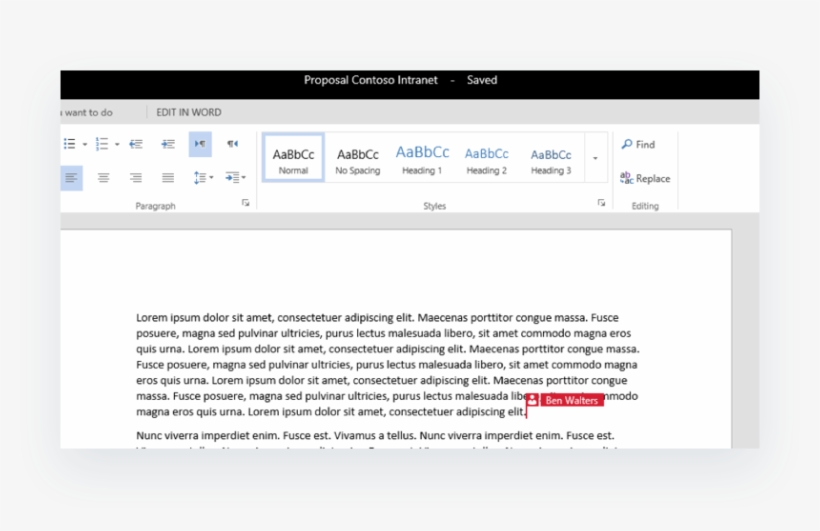The height and width of the screenshot is (531, 820).
Task: Open the Paragraph dialog launcher
Action: (x=245, y=203)
